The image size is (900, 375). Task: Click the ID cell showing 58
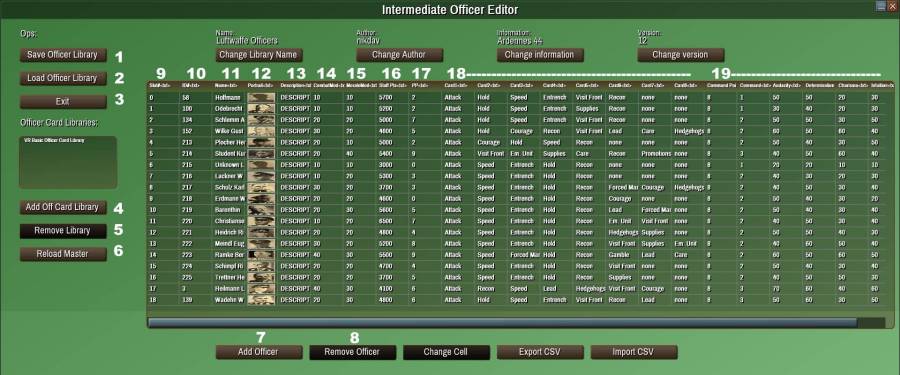[196, 98]
